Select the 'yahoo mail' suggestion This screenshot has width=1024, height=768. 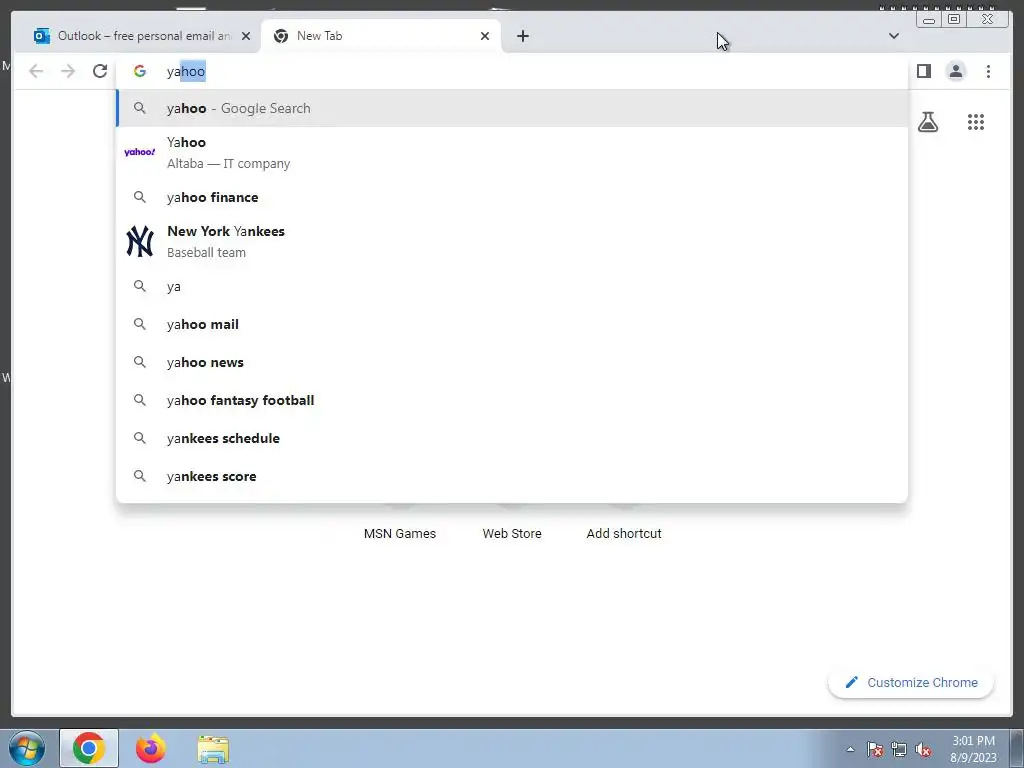[512, 324]
